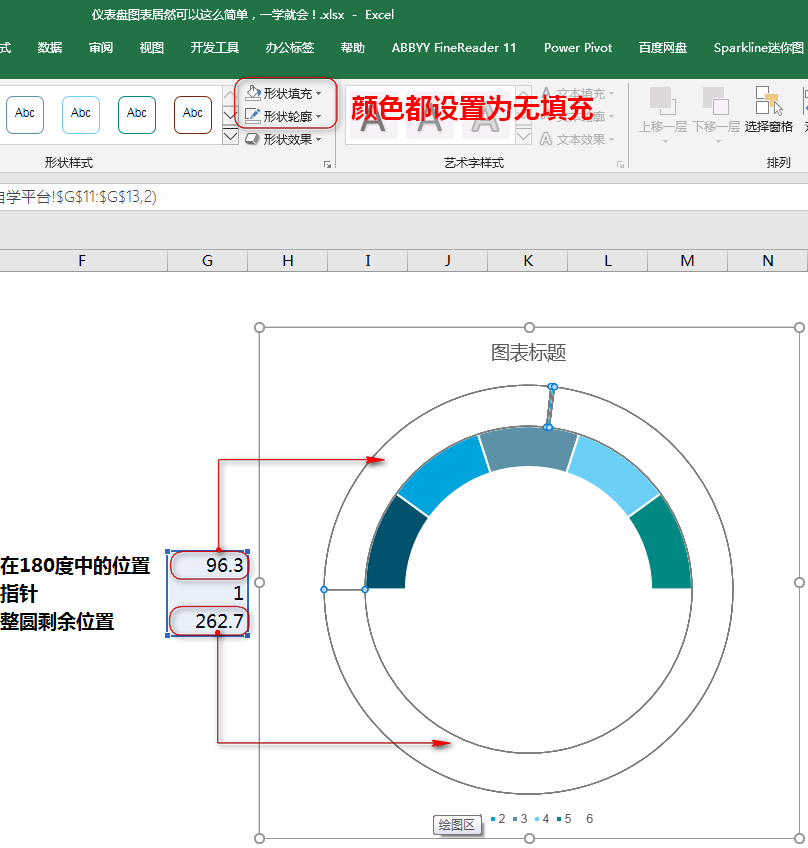Switch to the 视图 tab
The width and height of the screenshot is (808, 848).
(x=151, y=48)
